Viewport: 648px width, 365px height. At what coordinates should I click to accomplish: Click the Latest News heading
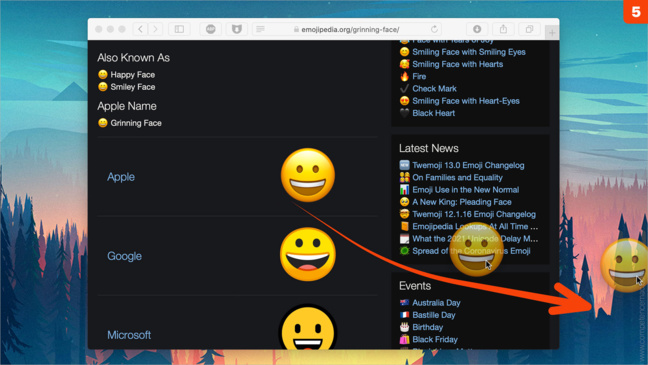(429, 148)
